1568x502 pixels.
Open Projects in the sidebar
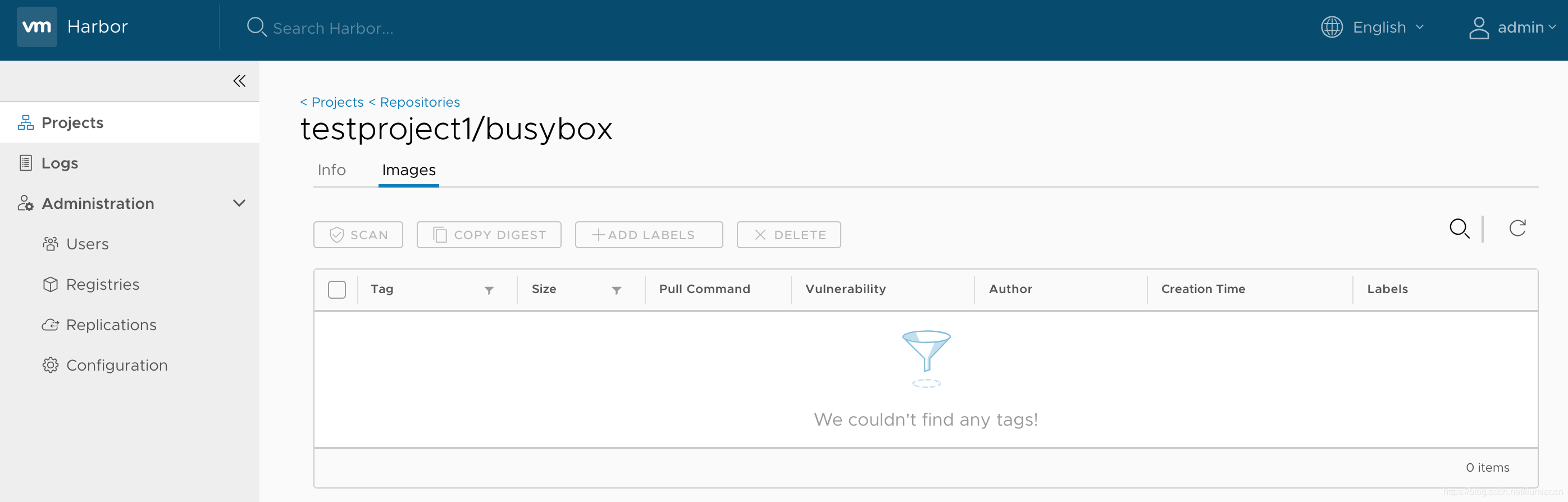[130, 123]
